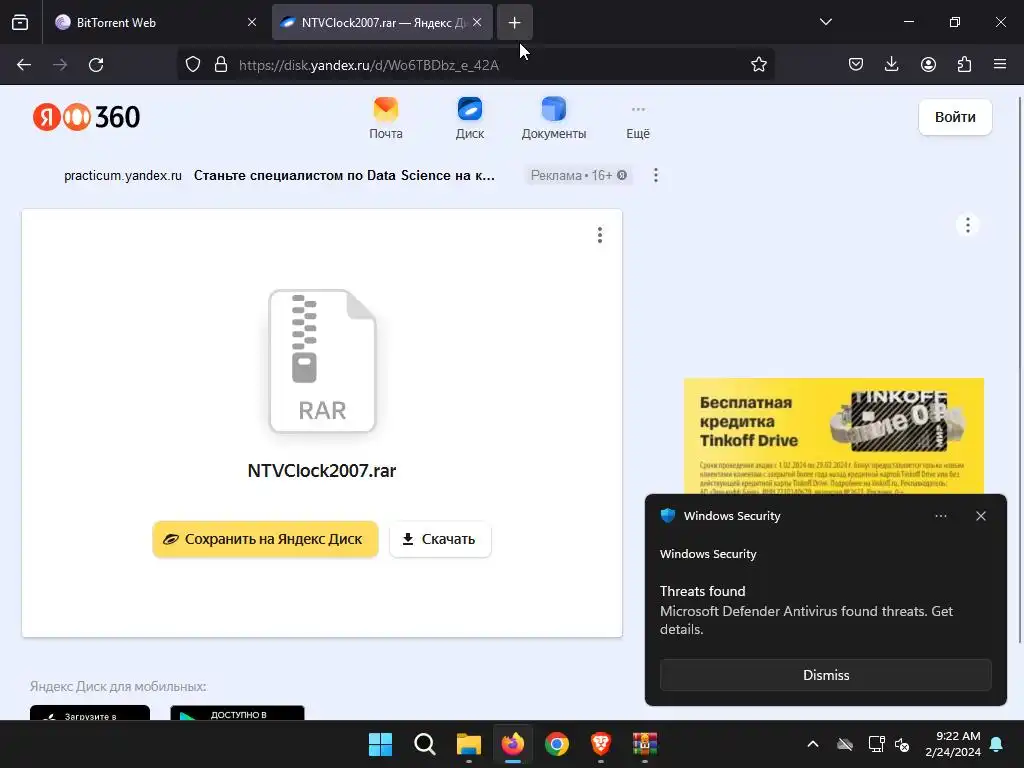Bookmark this page with star icon

point(758,65)
